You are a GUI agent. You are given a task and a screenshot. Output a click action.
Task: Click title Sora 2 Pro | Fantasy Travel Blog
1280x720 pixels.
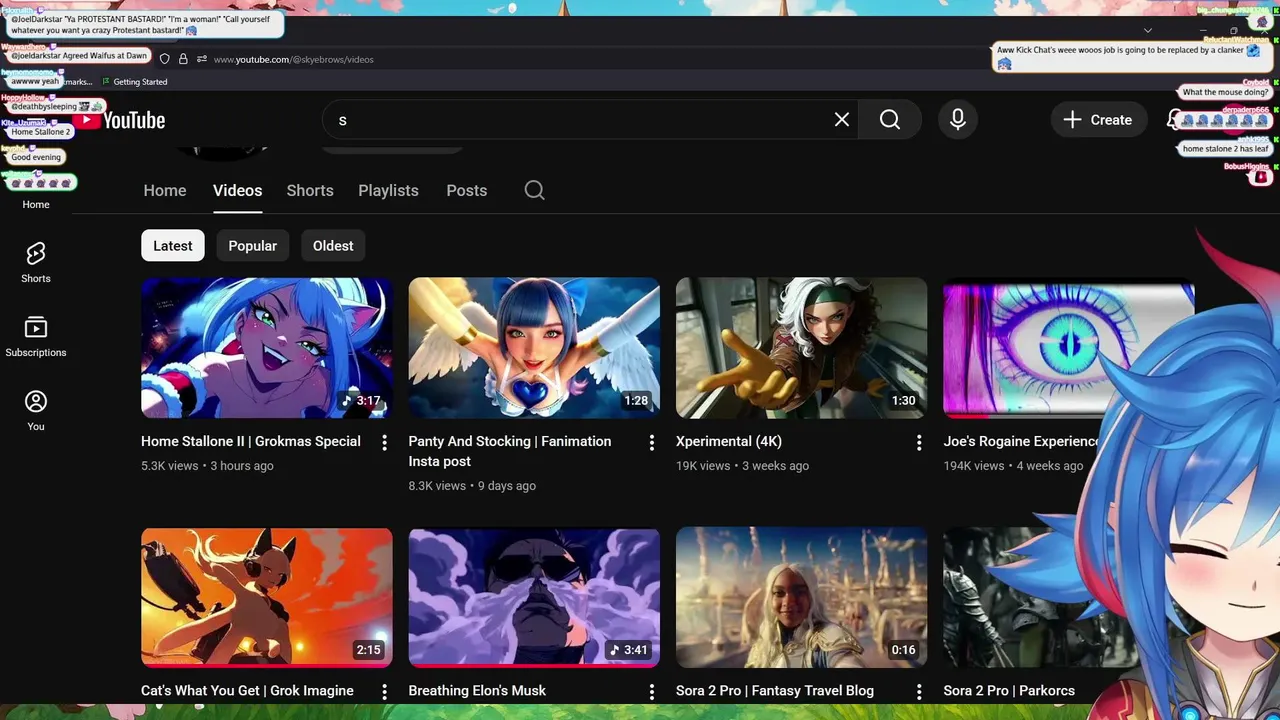pos(775,691)
